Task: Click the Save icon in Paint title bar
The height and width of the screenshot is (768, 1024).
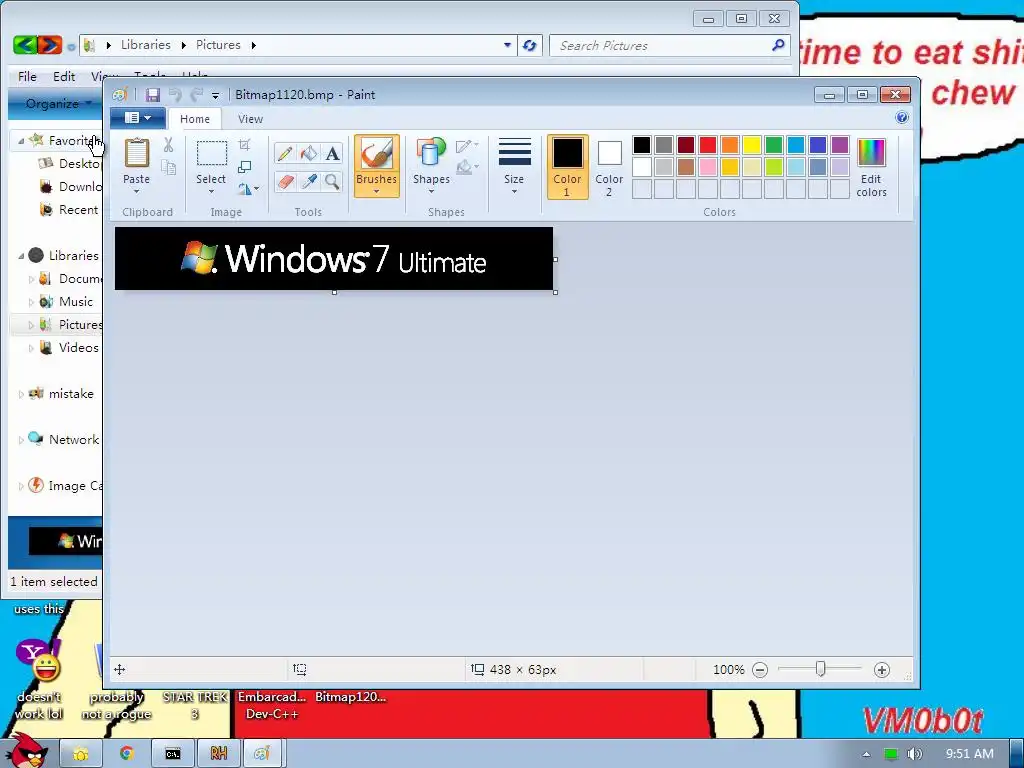Action: [x=153, y=95]
